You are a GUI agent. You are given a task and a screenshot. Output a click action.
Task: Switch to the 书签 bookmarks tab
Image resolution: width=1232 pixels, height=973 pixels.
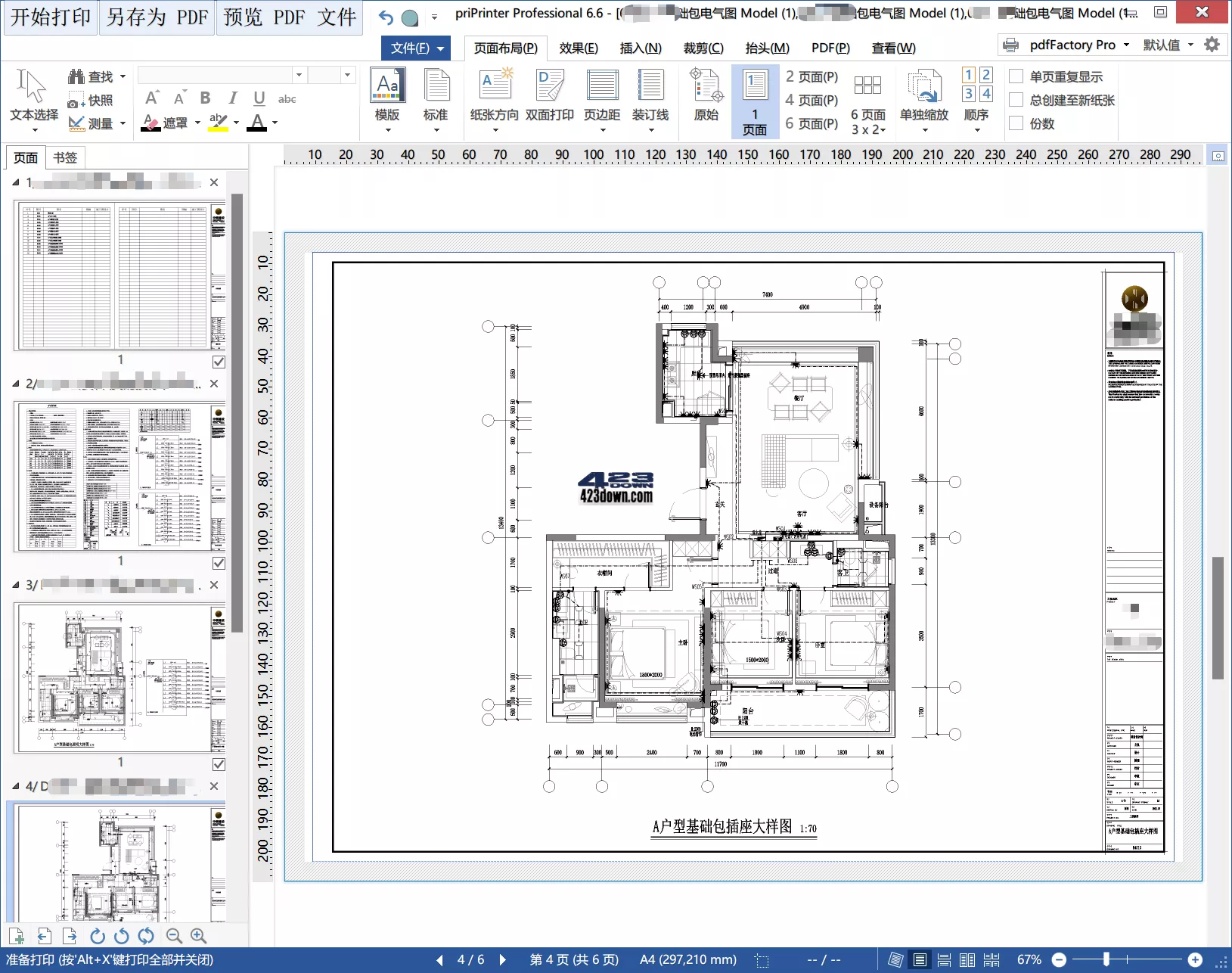coord(65,157)
